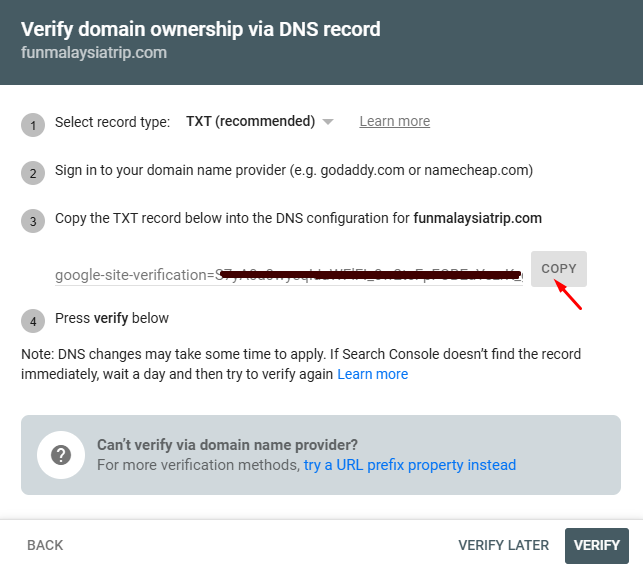
Task: Click the question mark help icon
Action: point(61,455)
